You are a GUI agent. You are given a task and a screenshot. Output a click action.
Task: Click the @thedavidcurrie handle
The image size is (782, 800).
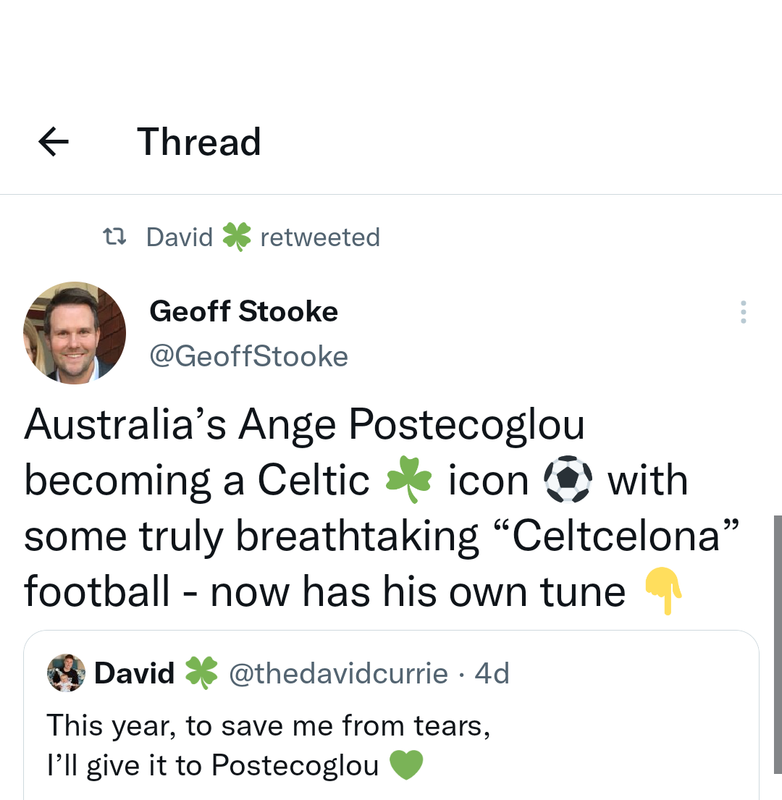coord(338,673)
